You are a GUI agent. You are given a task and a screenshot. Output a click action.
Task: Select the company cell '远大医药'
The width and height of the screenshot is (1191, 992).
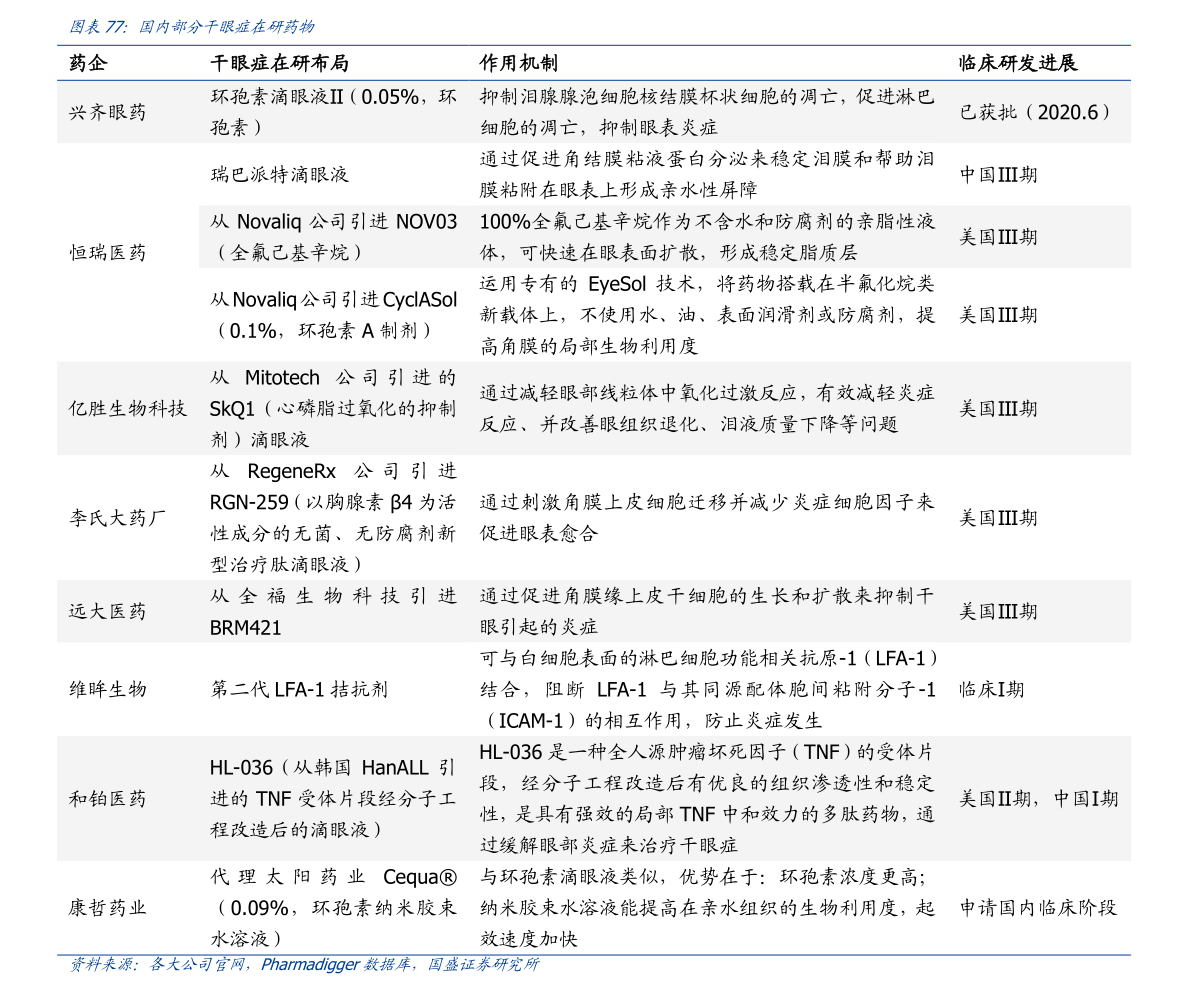(x=108, y=611)
